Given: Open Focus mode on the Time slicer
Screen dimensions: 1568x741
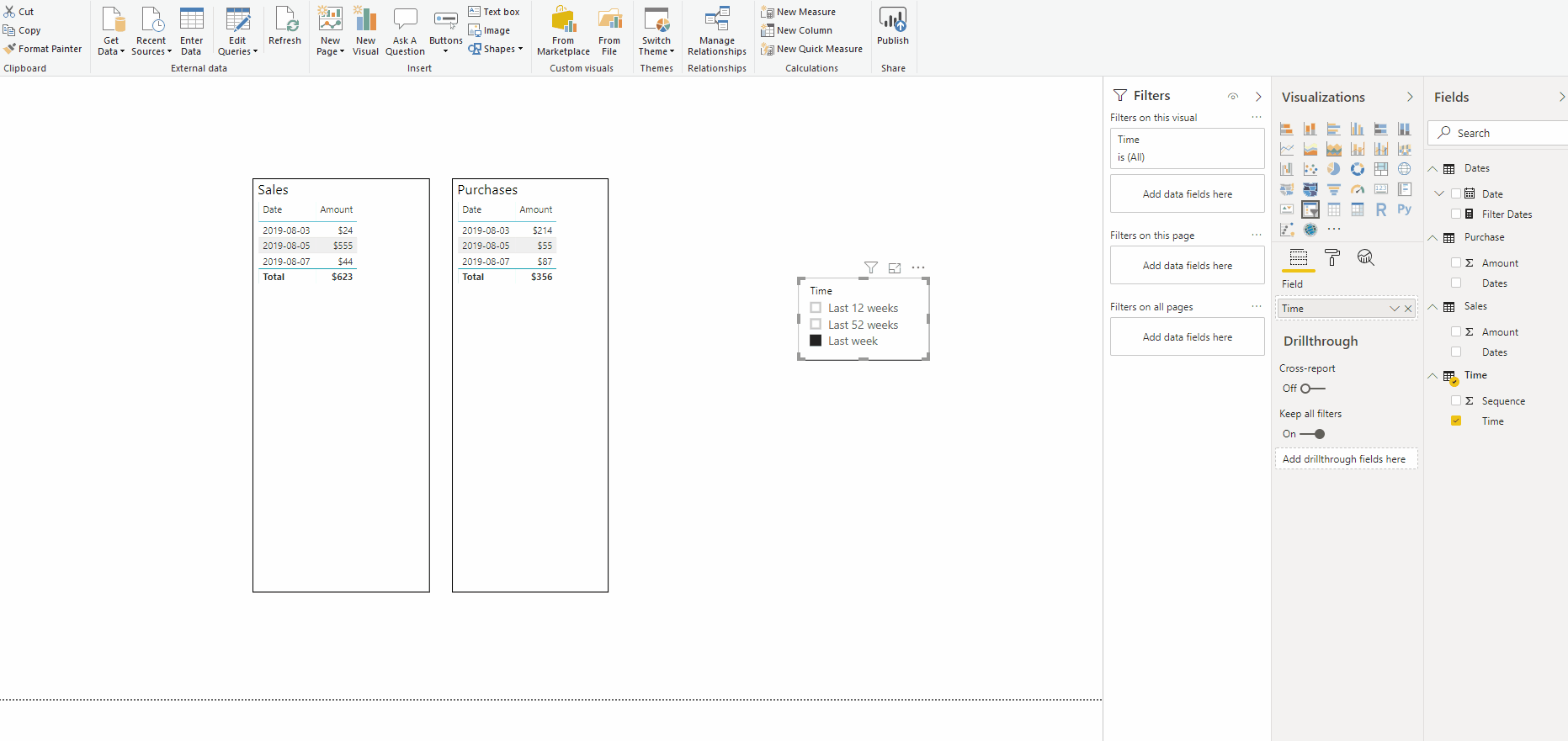Looking at the screenshot, I should pyautogui.click(x=895, y=268).
